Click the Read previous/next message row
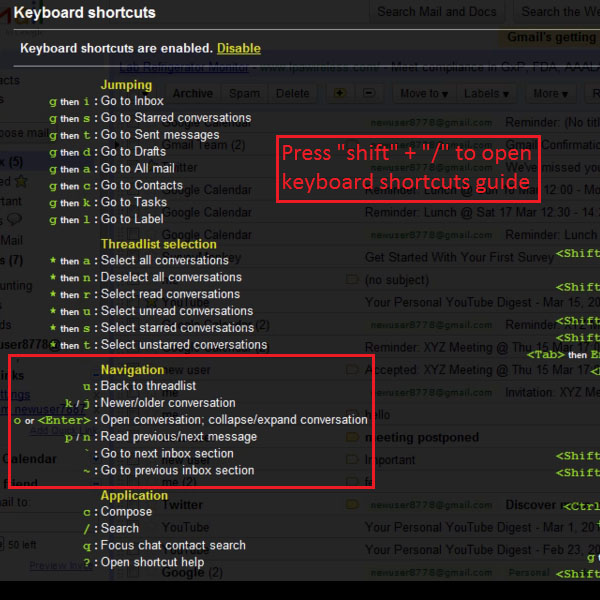 tap(161, 436)
